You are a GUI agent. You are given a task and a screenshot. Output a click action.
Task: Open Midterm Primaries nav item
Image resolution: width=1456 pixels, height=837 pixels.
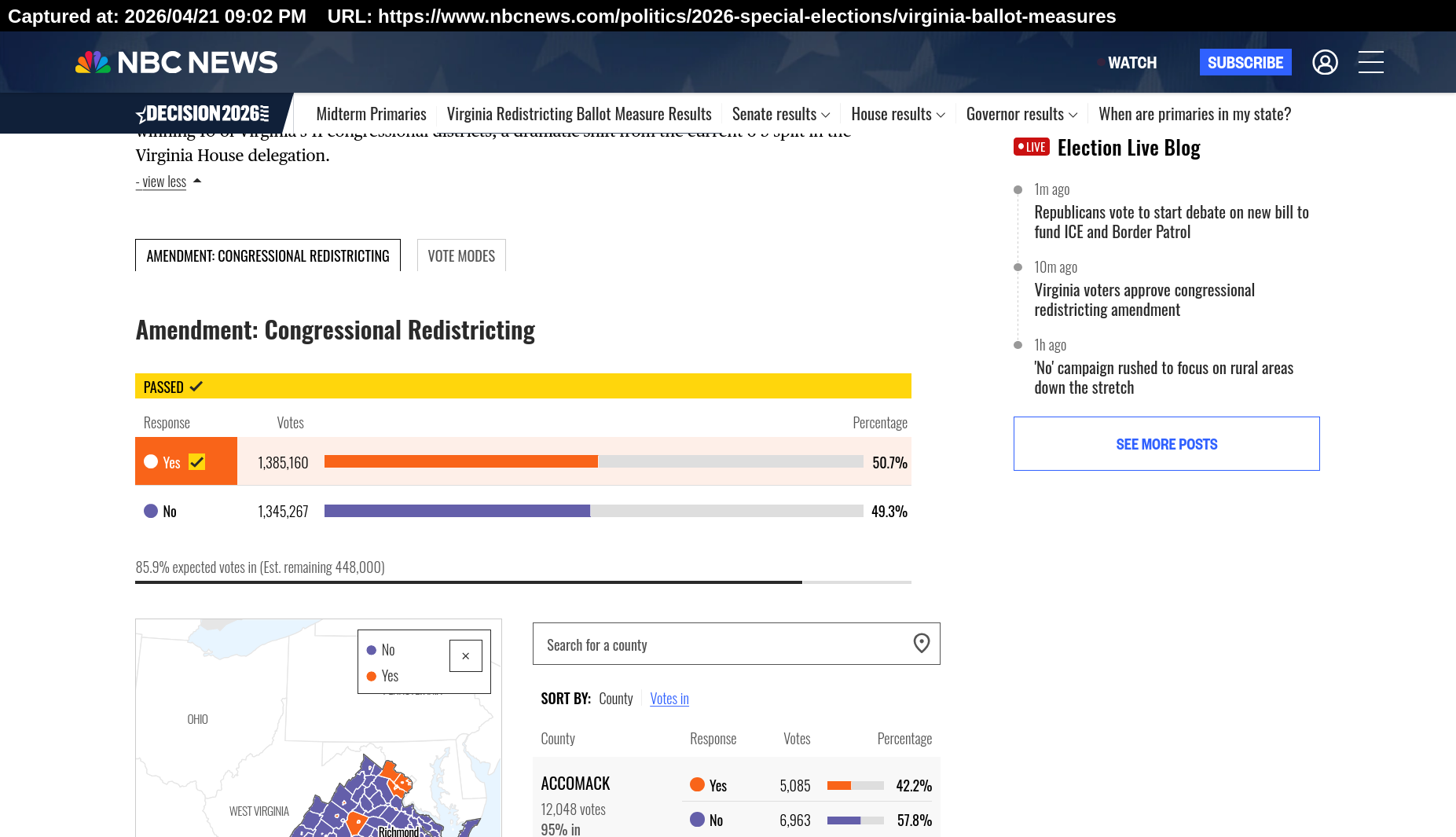(x=371, y=115)
